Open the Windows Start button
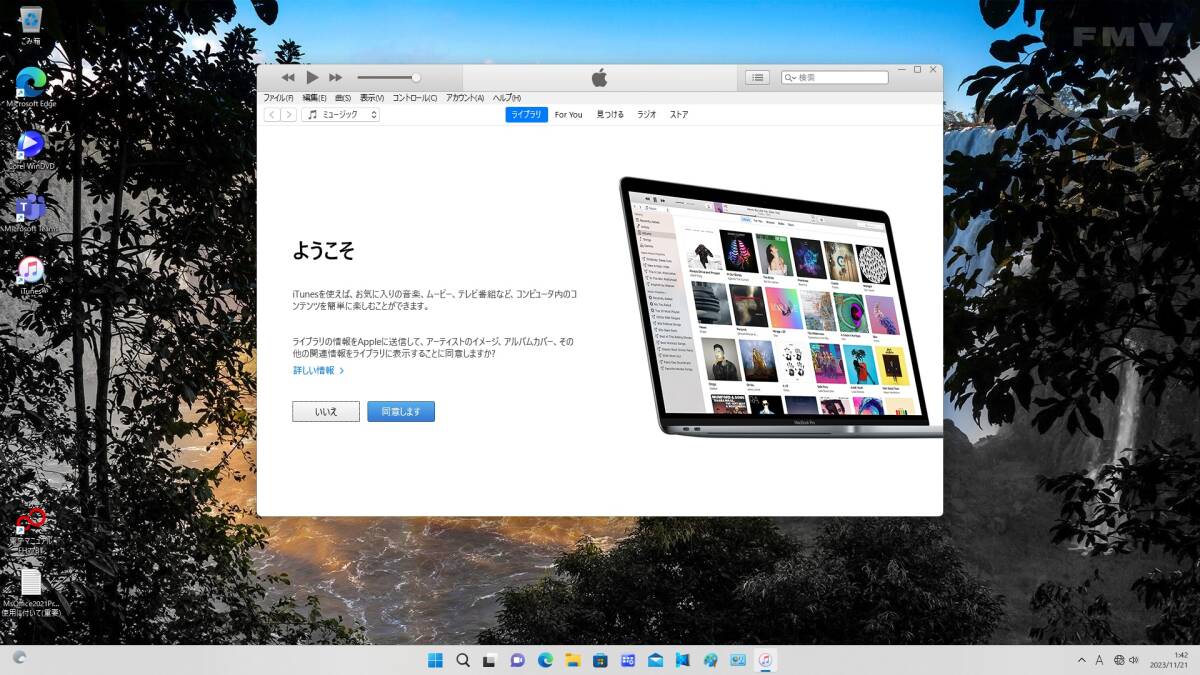This screenshot has height=675, width=1200. (x=436, y=660)
